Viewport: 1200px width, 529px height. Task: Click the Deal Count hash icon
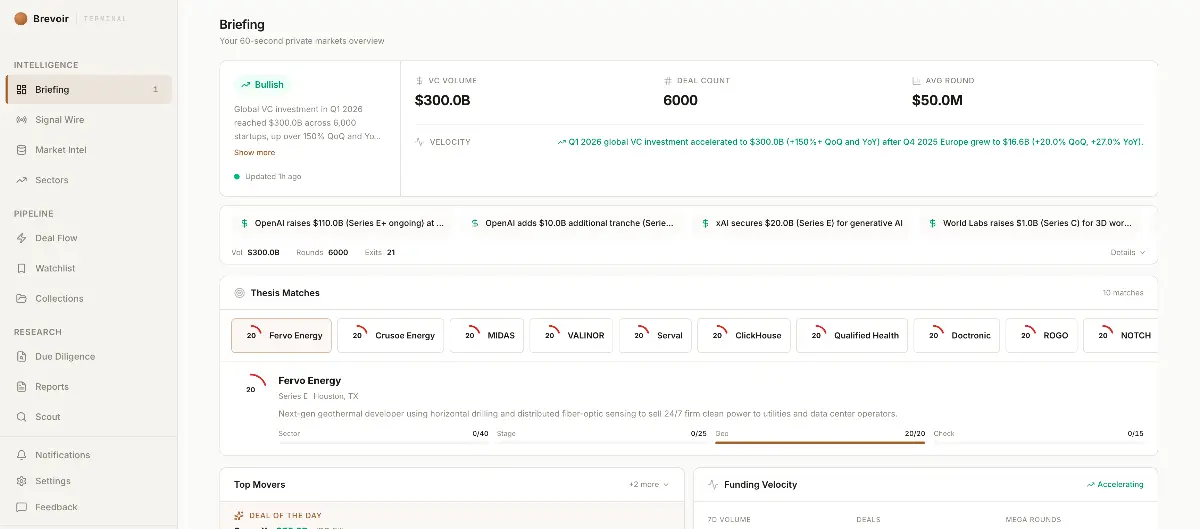[x=667, y=81]
